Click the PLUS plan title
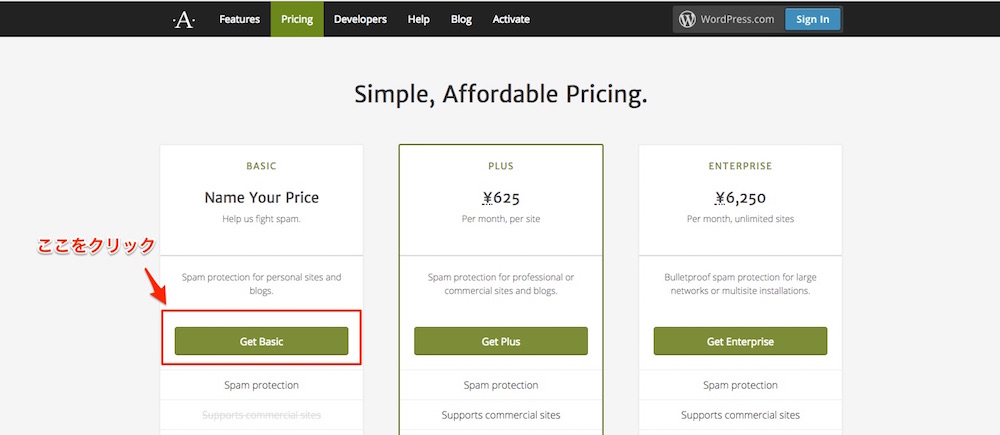 pos(501,166)
